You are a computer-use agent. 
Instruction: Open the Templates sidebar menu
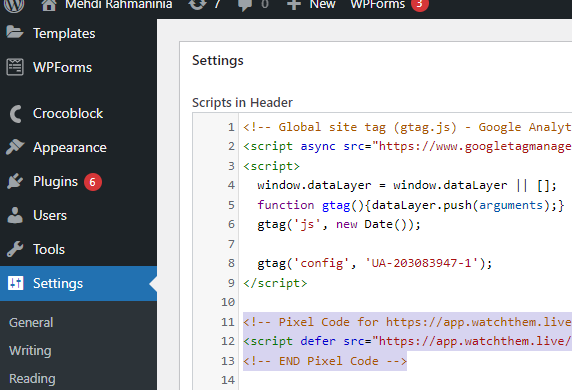[x=64, y=34]
